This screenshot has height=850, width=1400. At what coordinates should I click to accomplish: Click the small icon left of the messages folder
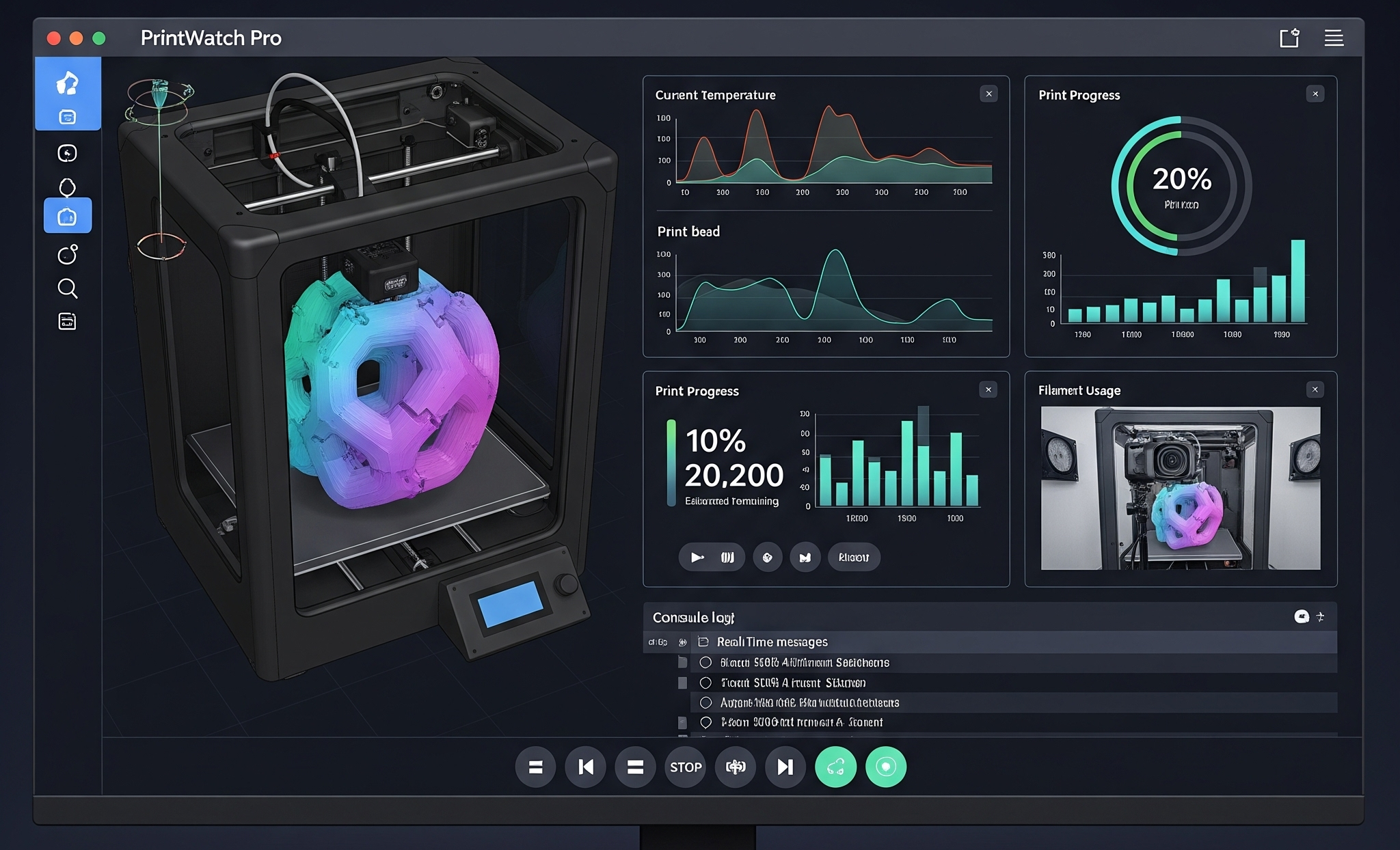(682, 642)
